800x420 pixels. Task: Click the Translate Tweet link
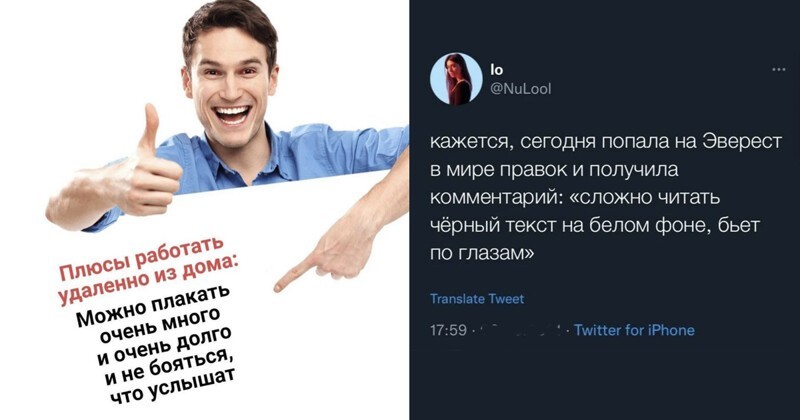477,299
